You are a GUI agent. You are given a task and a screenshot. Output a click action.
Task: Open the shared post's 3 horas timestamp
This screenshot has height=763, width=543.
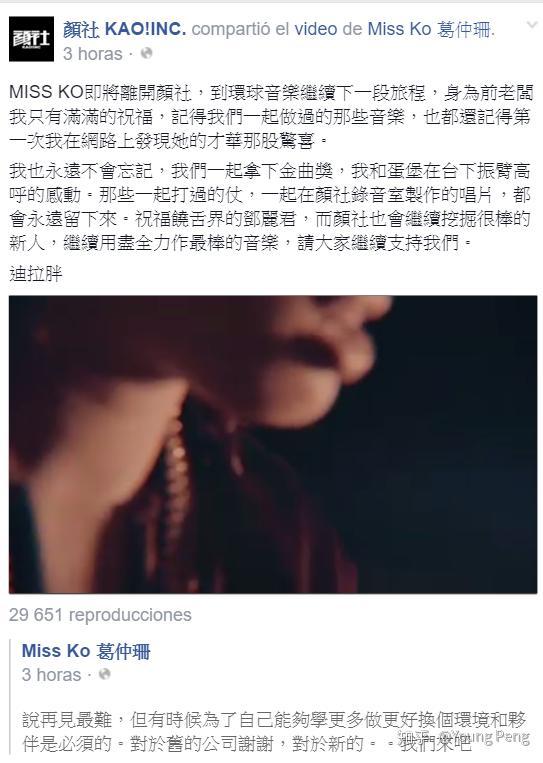tap(51, 675)
